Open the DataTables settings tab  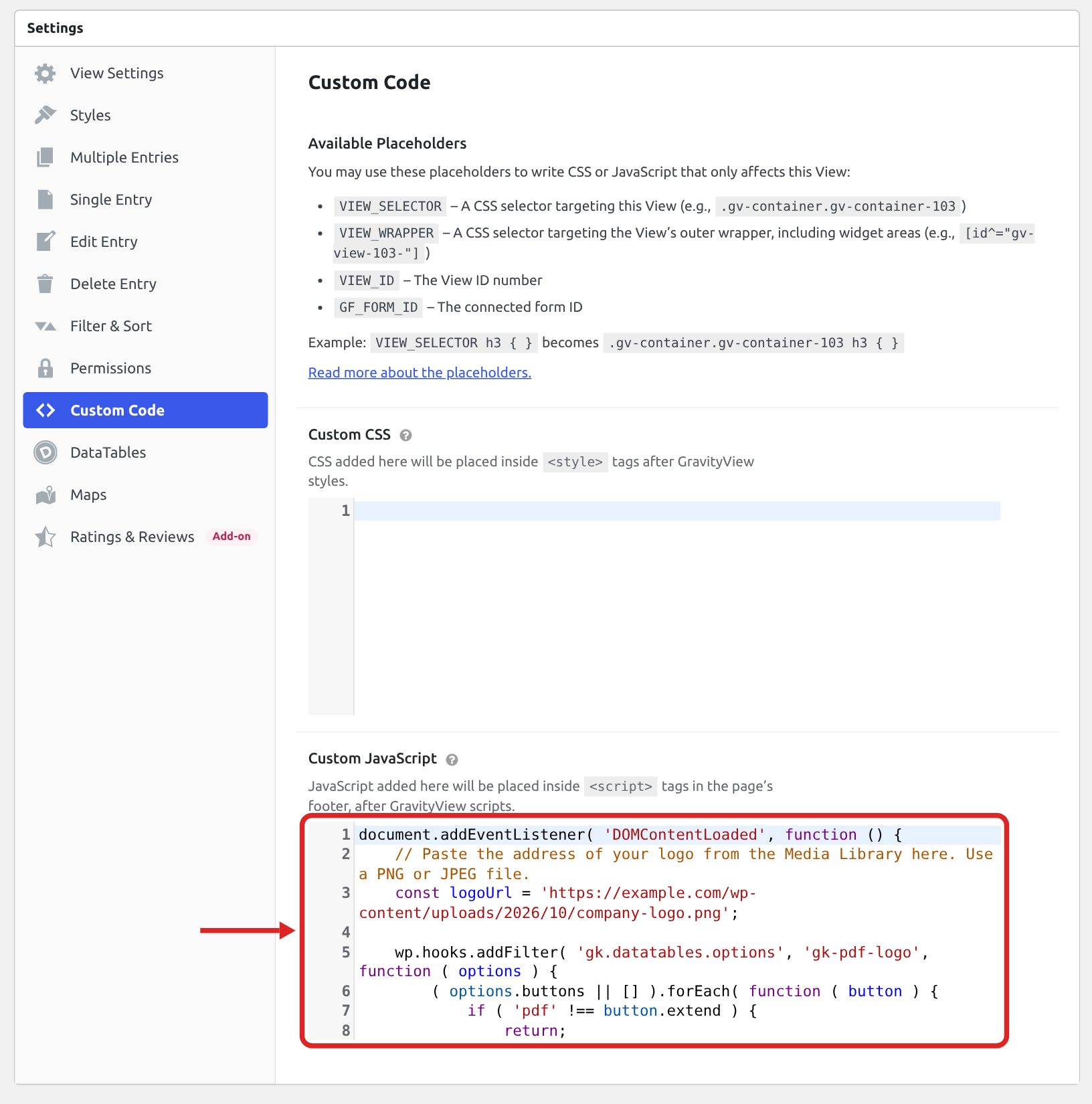click(x=145, y=452)
